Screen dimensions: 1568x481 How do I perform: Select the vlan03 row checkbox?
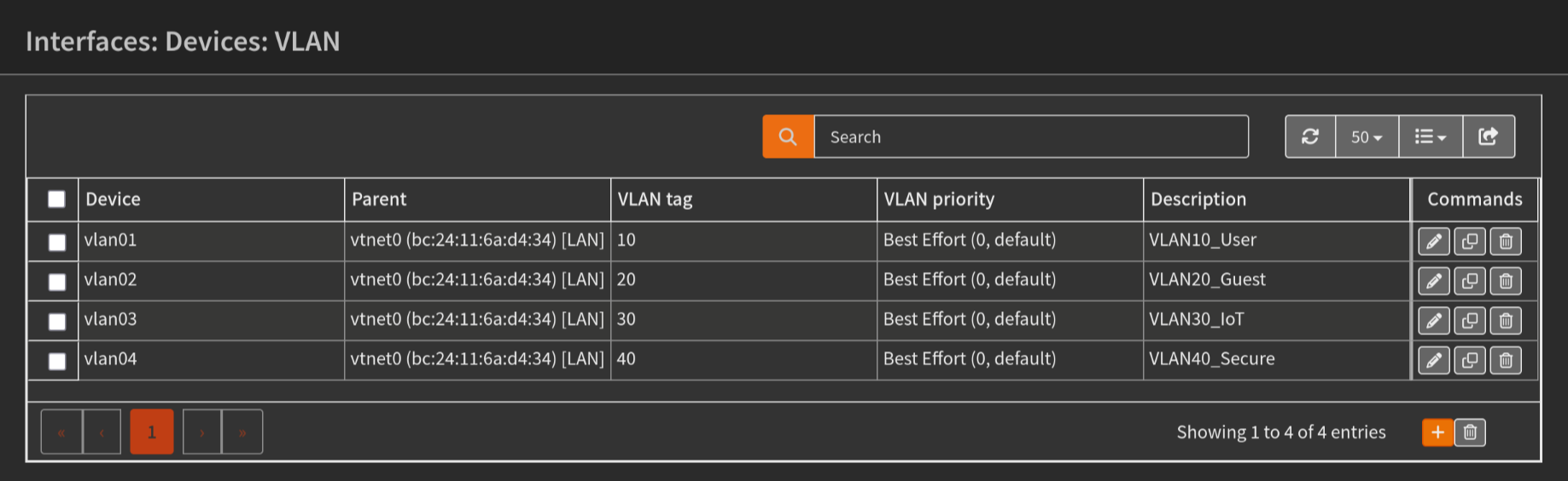pos(56,322)
